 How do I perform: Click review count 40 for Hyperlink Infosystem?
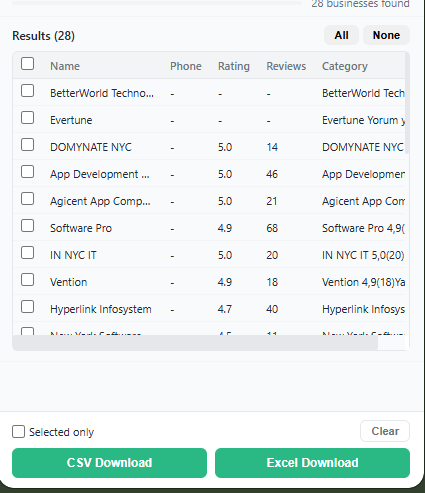[x=272, y=309]
